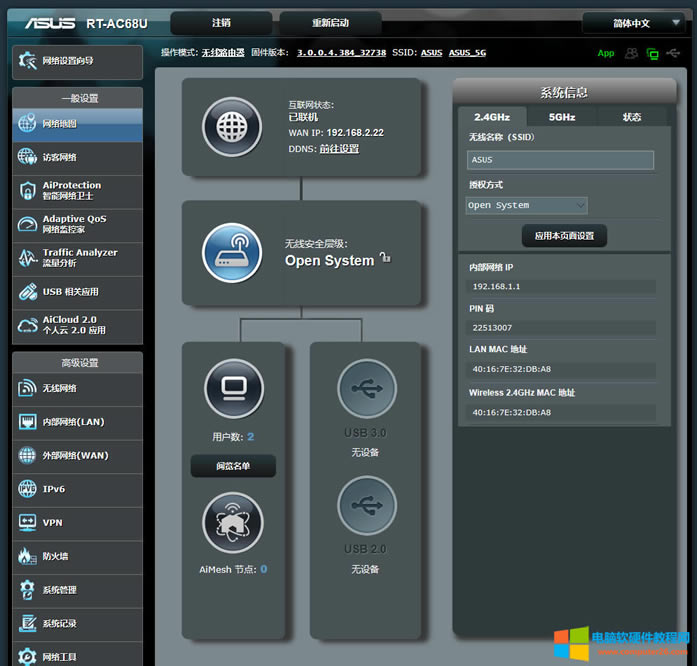Screen dimensions: 697x666
Task: Click the client computer monitor icon
Action: [x=233, y=388]
